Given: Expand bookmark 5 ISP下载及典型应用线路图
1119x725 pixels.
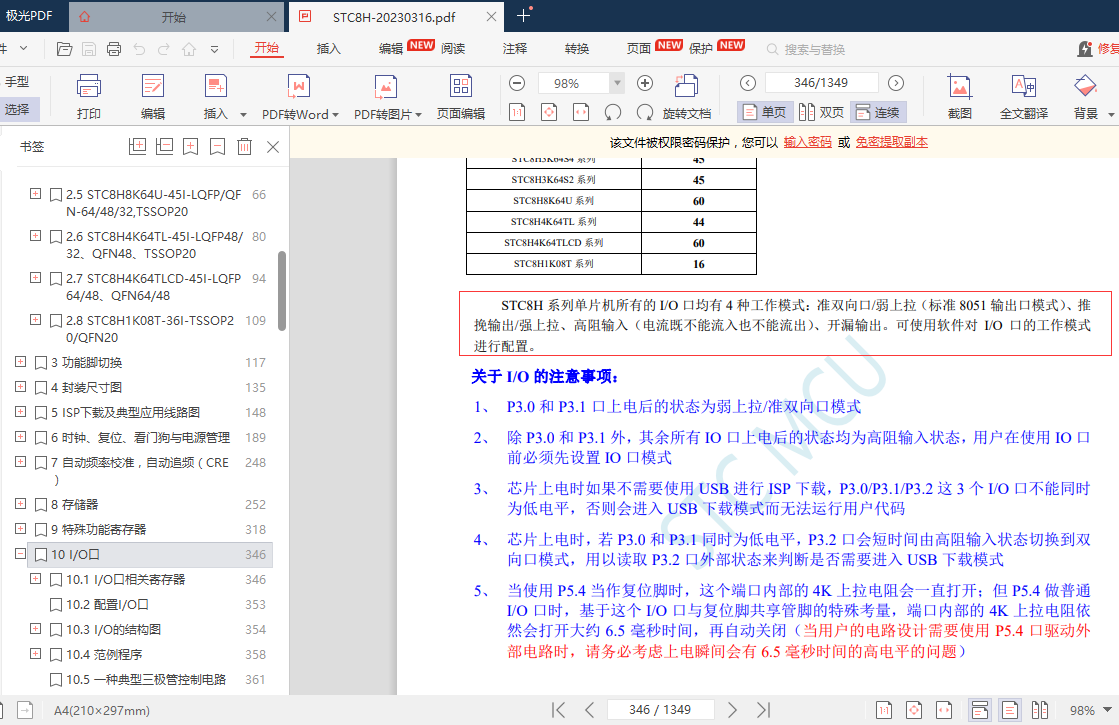Looking at the screenshot, I should 21,412.
